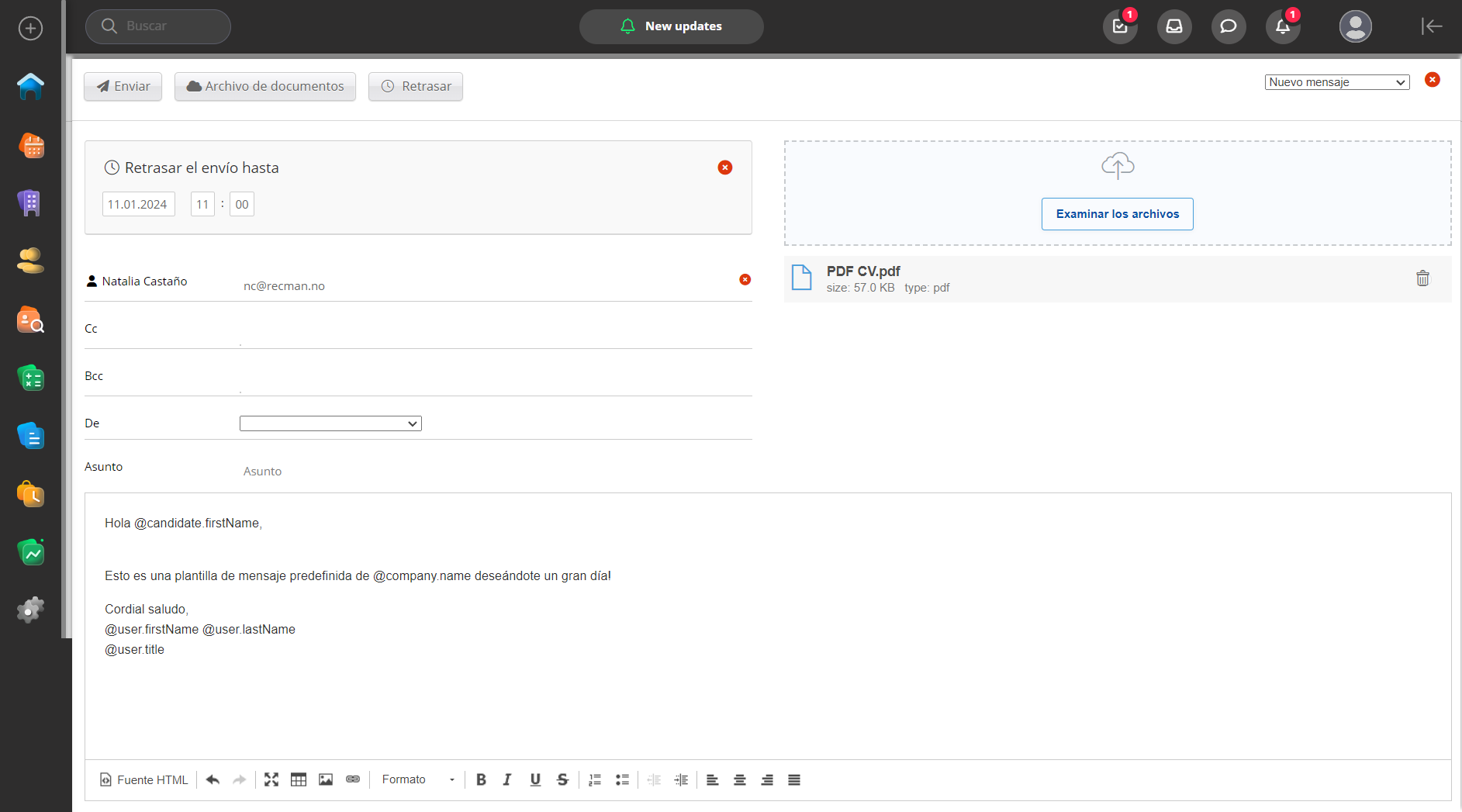
Task: Remove the delayed send schedule
Action: pos(724,168)
